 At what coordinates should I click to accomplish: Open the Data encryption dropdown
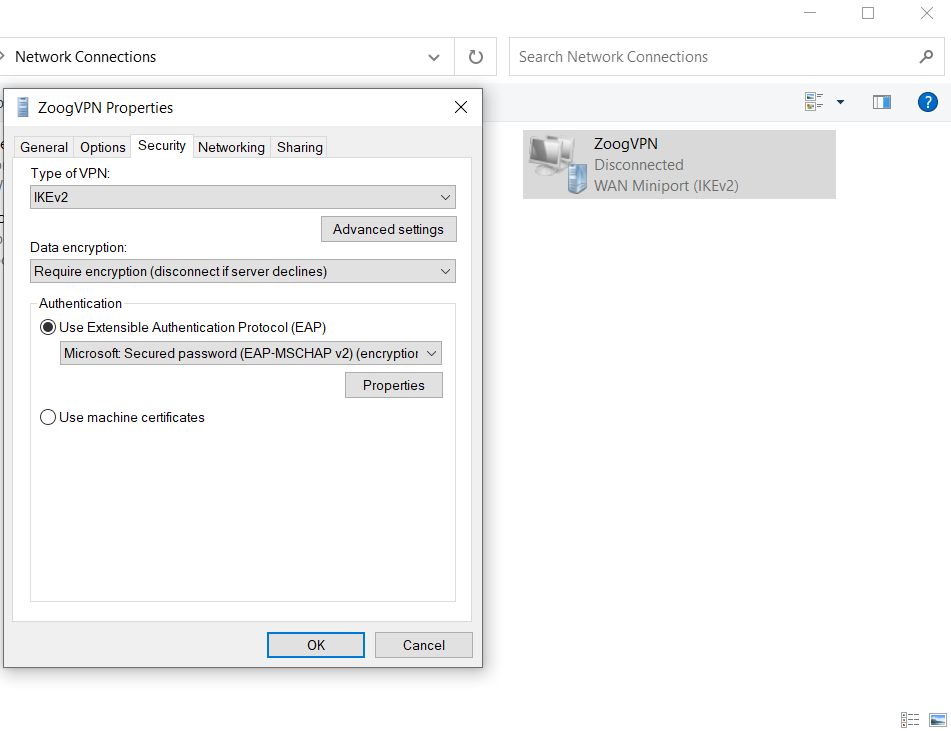(242, 271)
